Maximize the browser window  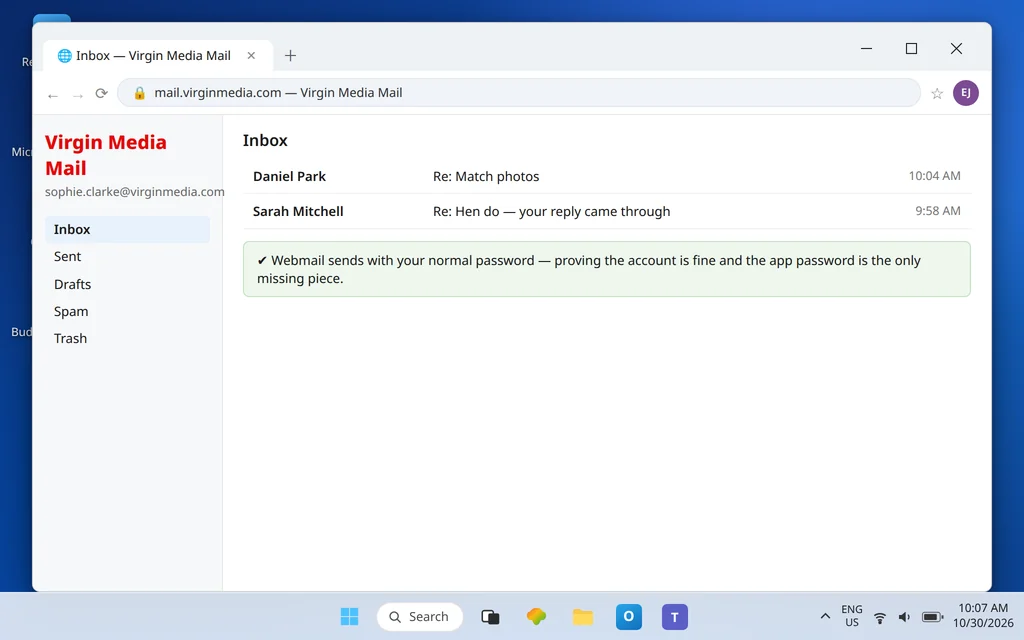(911, 48)
